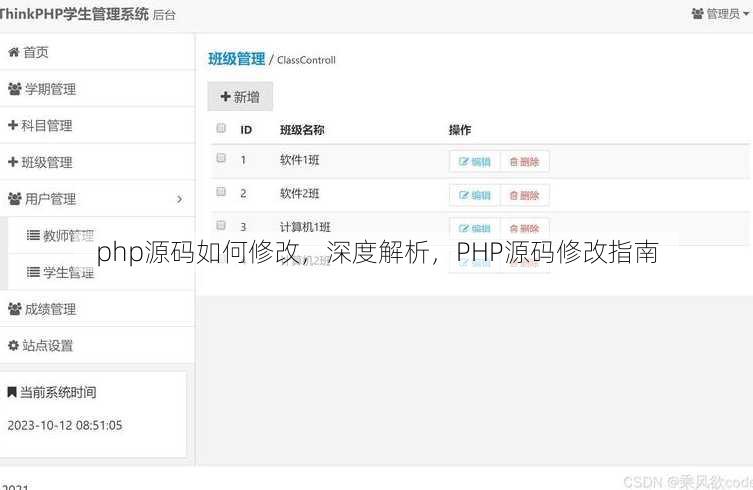Image resolution: width=753 pixels, height=490 pixels.
Task: Click 删除 button for 软件2班
Action: pyautogui.click(x=524, y=195)
